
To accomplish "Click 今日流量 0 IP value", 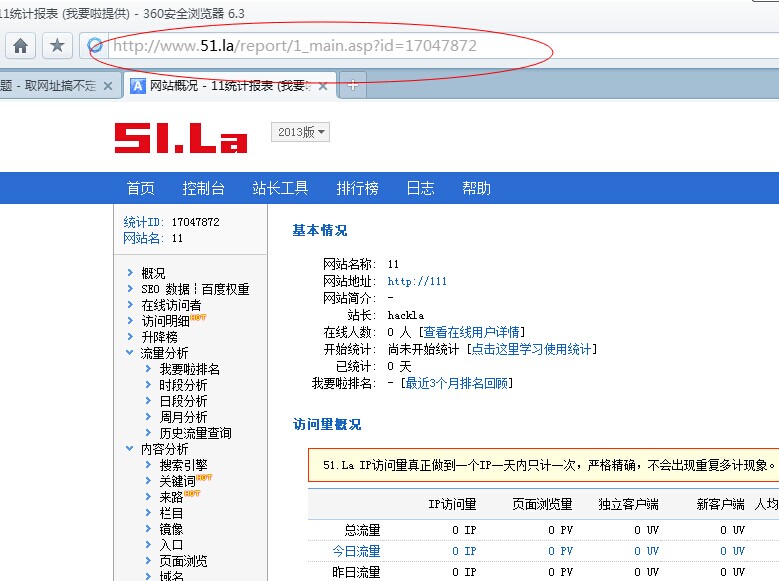I will (464, 551).
